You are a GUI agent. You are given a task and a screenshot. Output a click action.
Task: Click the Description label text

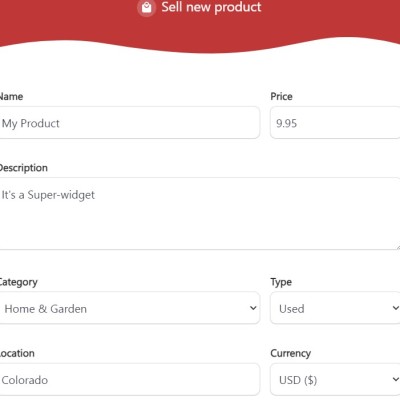coord(23,168)
